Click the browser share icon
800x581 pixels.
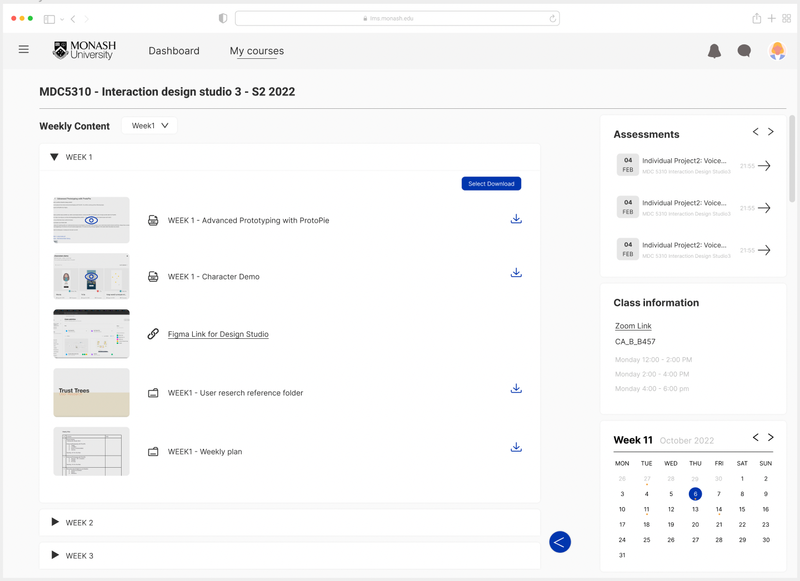(757, 18)
